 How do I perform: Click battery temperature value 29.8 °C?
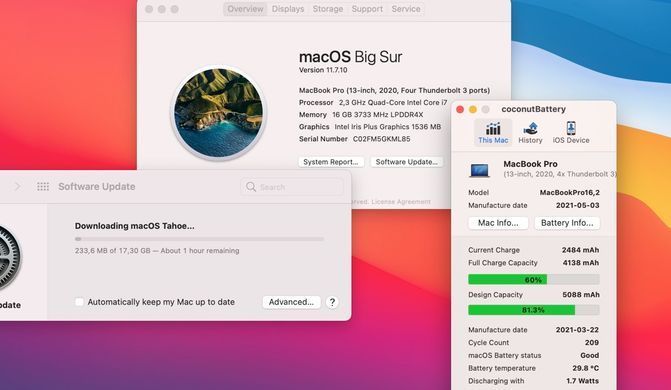click(x=585, y=368)
